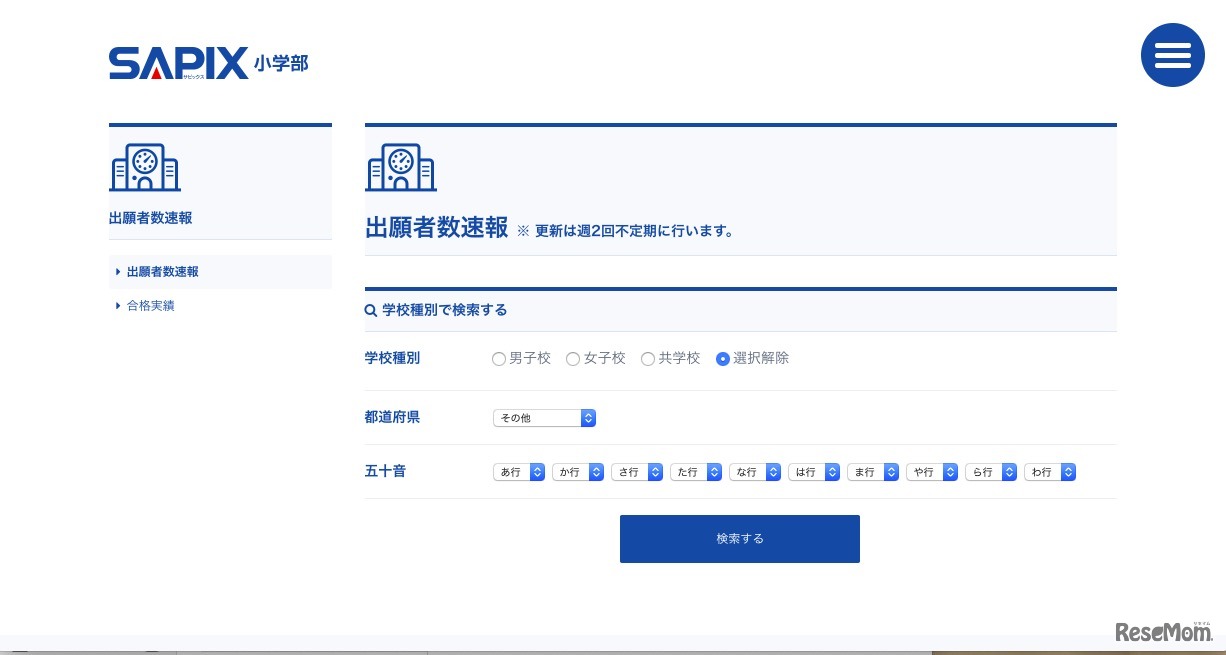Select the 男子校 radio button
1226x655 pixels.
pos(498,359)
